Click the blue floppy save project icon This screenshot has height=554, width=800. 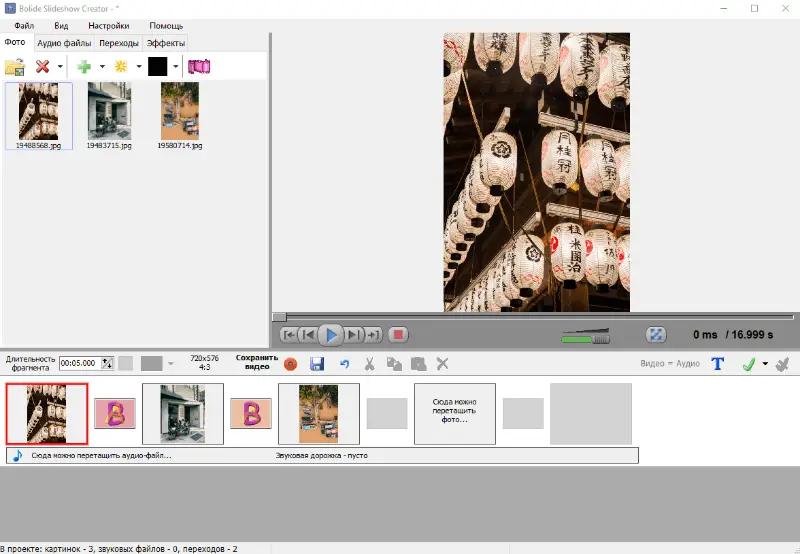point(317,364)
